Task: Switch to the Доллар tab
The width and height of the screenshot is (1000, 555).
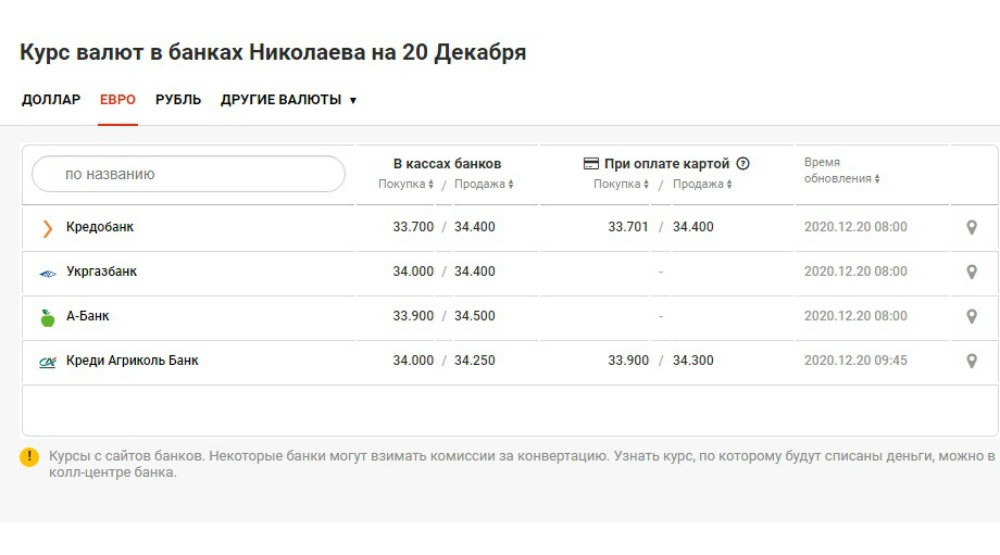Action: click(x=51, y=100)
